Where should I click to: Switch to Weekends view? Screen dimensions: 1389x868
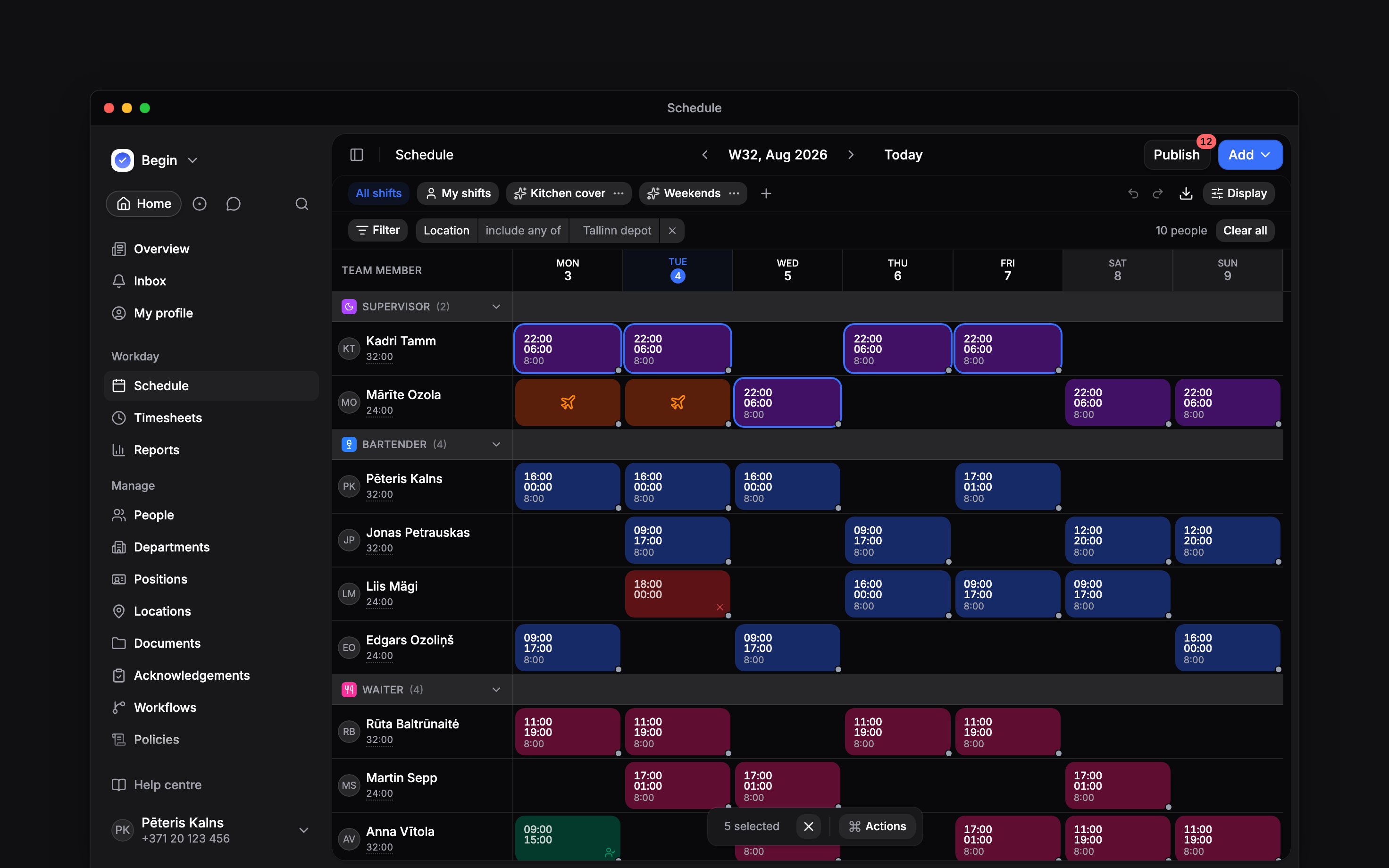[x=684, y=193]
